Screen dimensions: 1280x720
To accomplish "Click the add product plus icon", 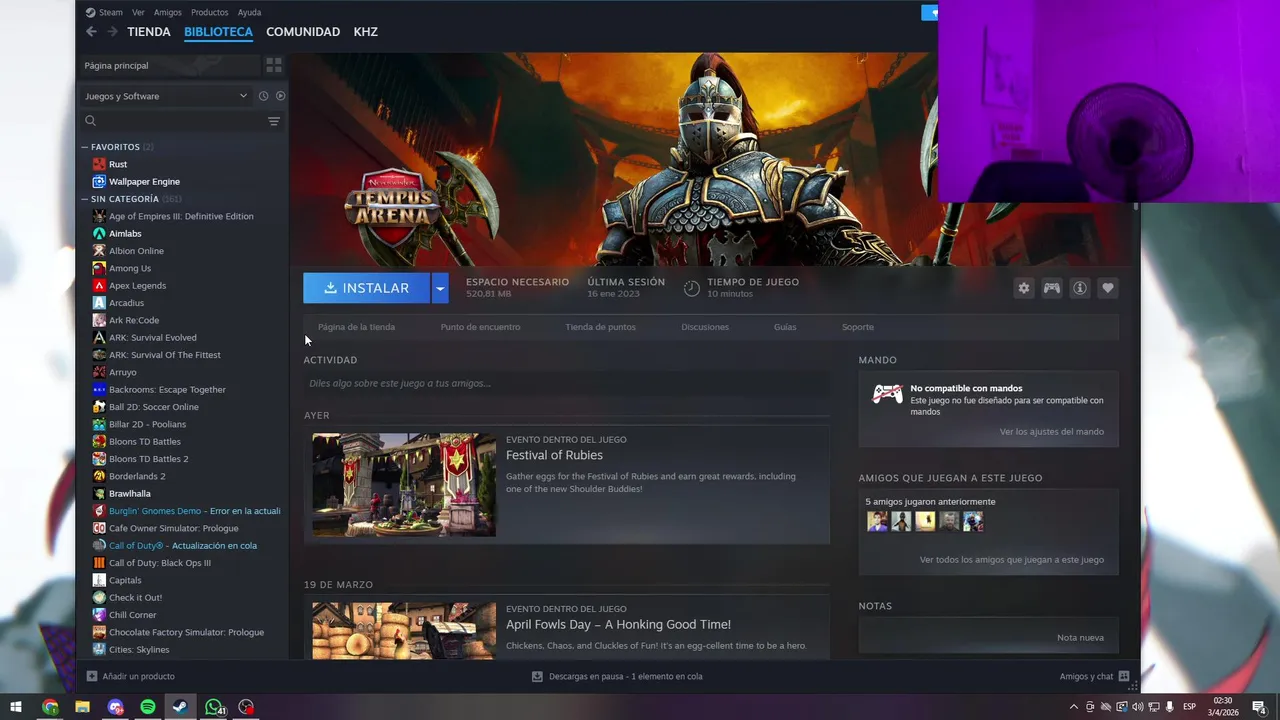I will click(92, 676).
